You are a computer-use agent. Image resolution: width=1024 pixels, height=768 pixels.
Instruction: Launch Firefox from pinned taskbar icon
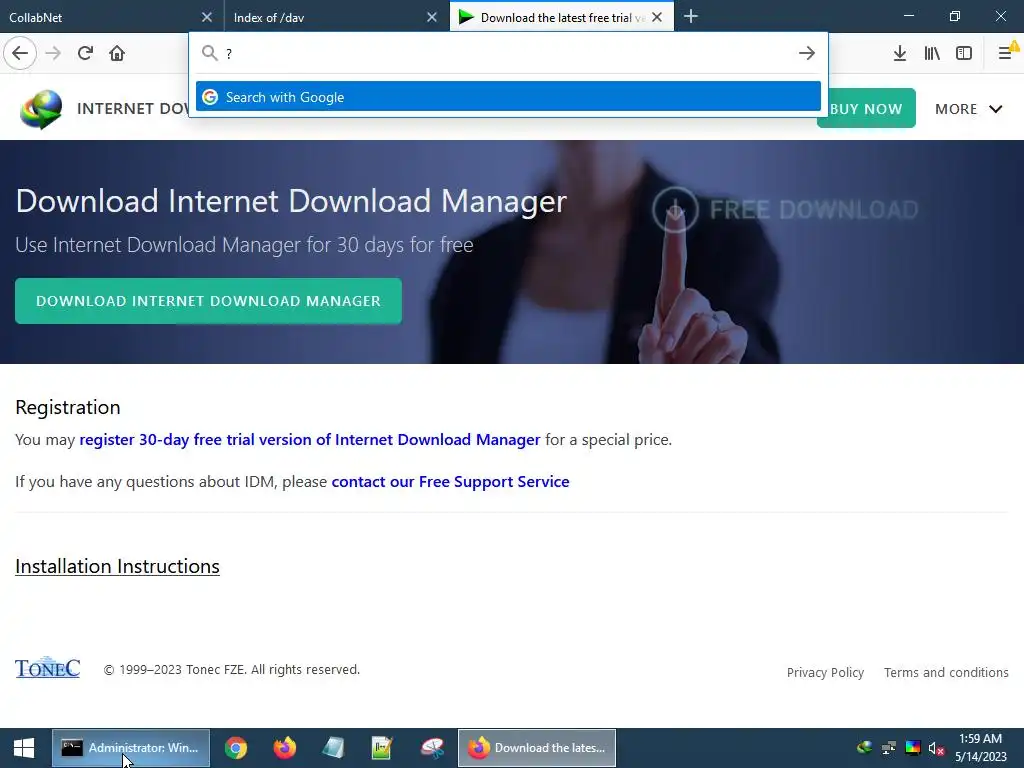[284, 748]
